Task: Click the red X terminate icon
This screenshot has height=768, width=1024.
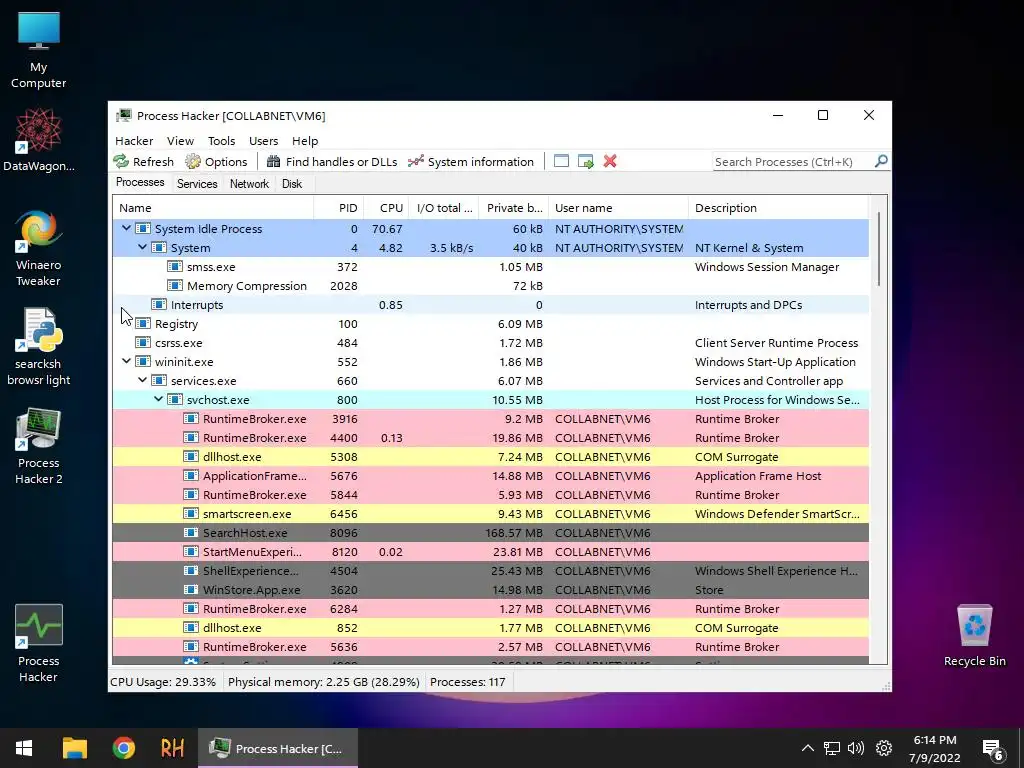Action: pos(610,161)
